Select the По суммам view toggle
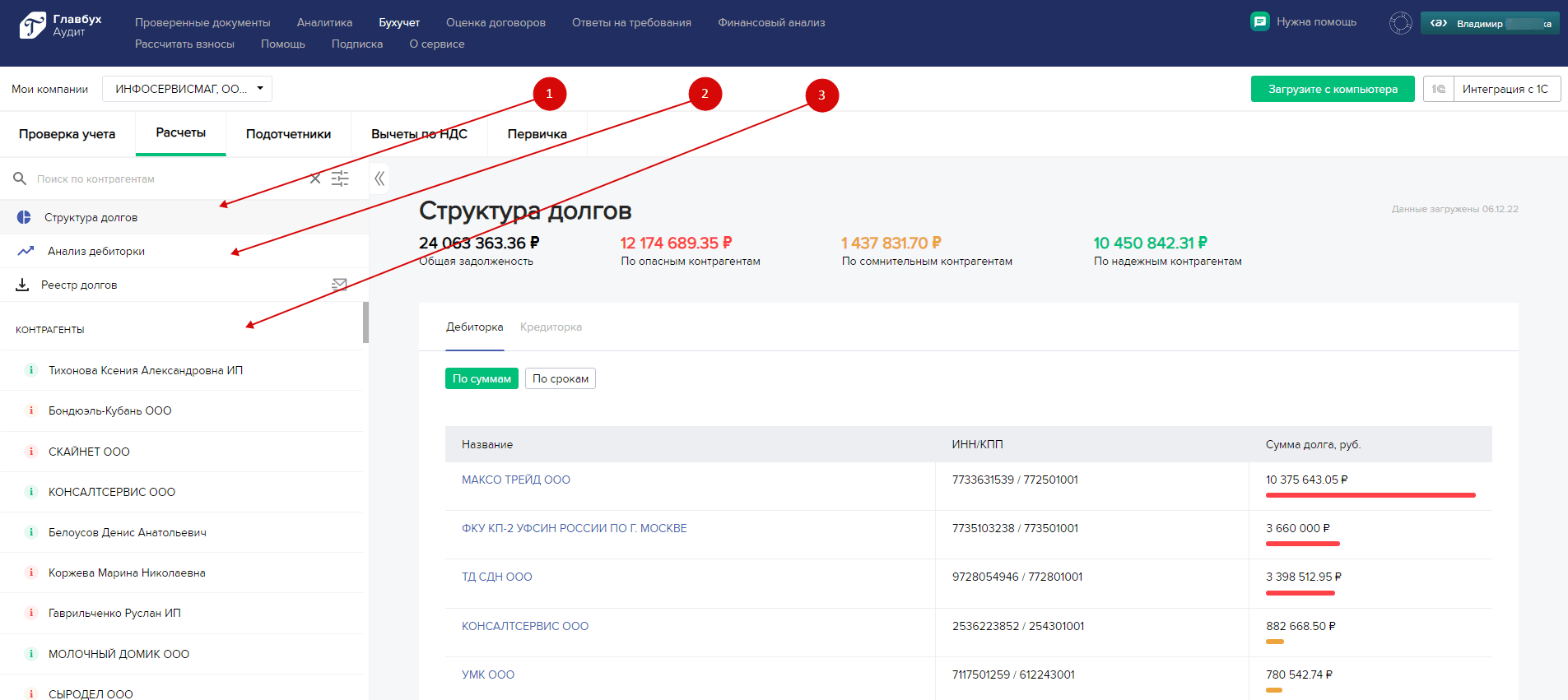The height and width of the screenshot is (700, 1568). [482, 378]
